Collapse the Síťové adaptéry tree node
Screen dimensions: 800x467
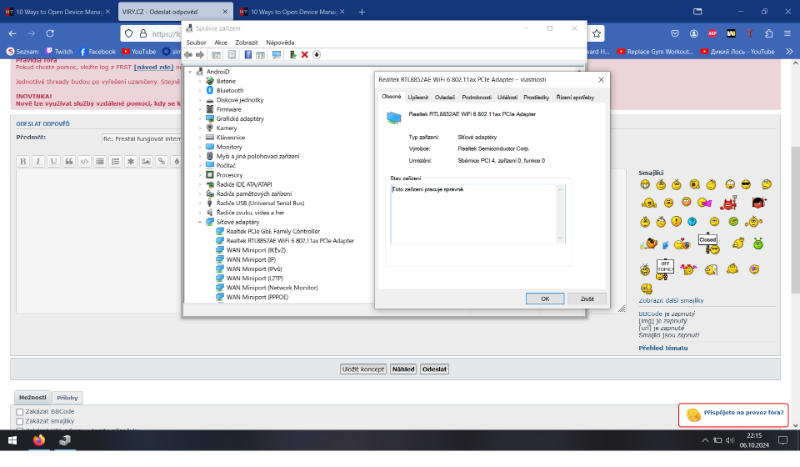coord(200,222)
